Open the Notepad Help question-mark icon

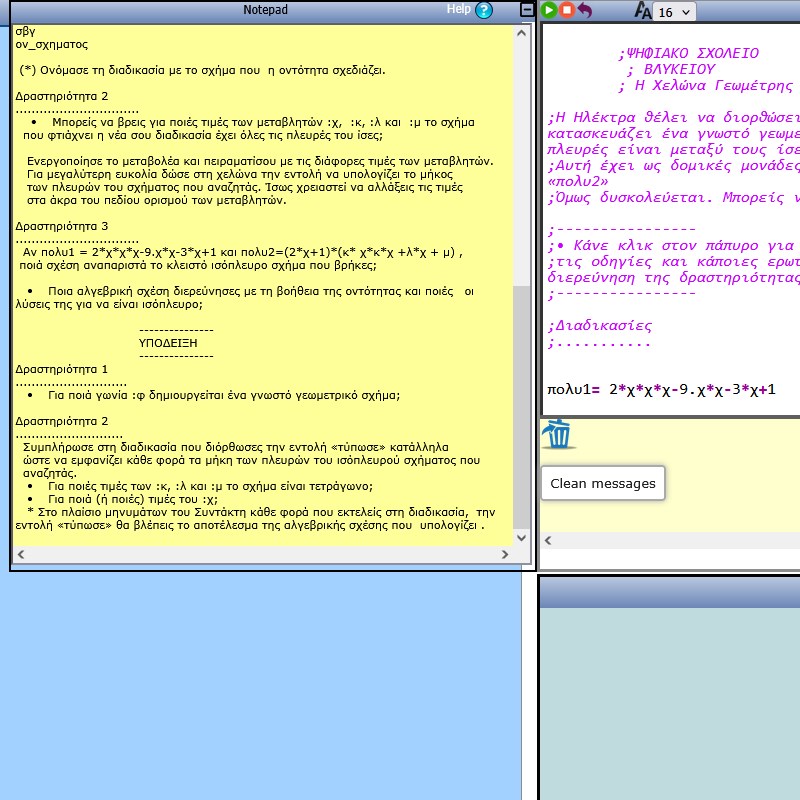pyautogui.click(x=484, y=10)
